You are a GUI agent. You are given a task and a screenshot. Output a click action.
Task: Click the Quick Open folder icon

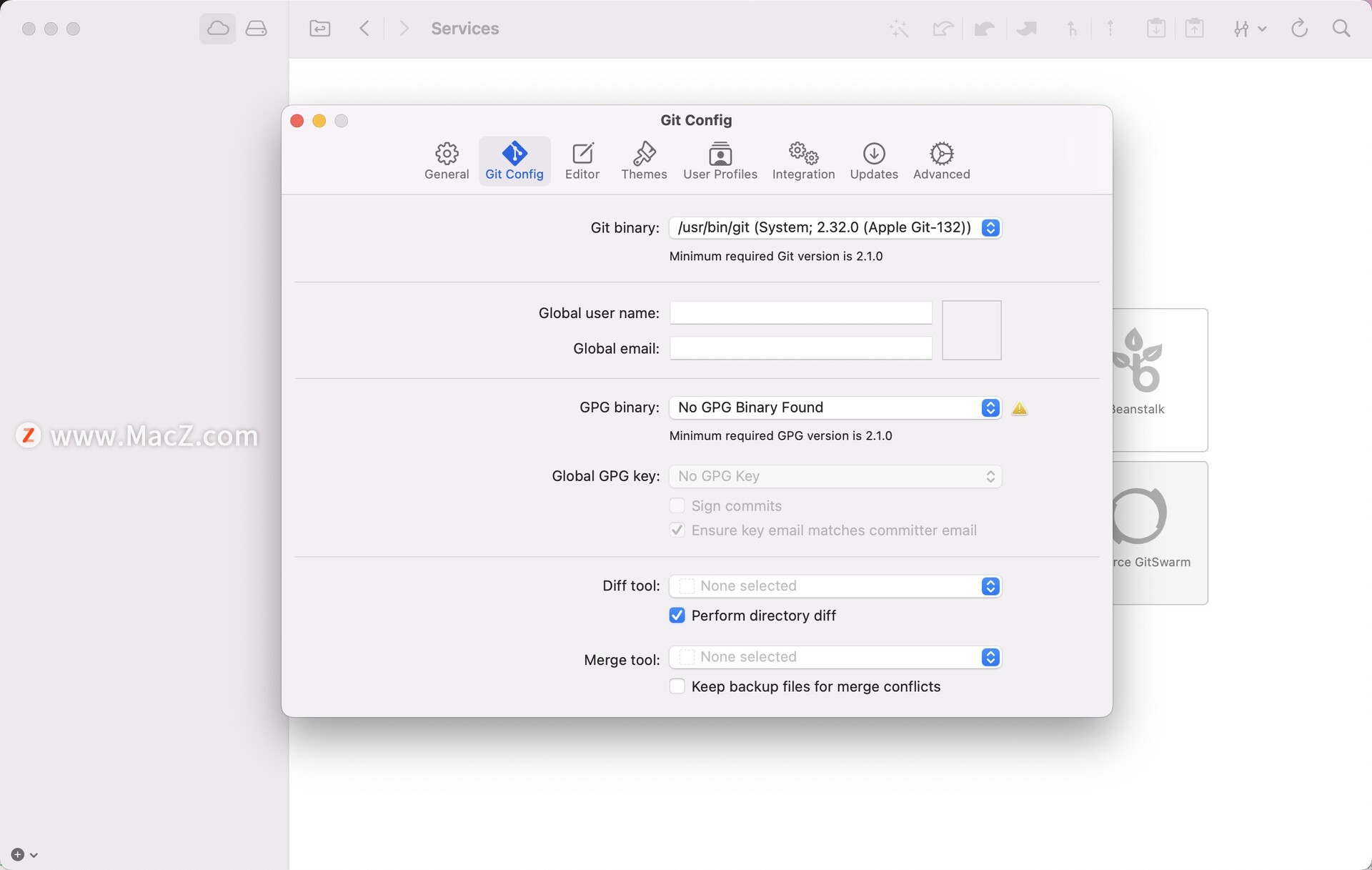319,29
